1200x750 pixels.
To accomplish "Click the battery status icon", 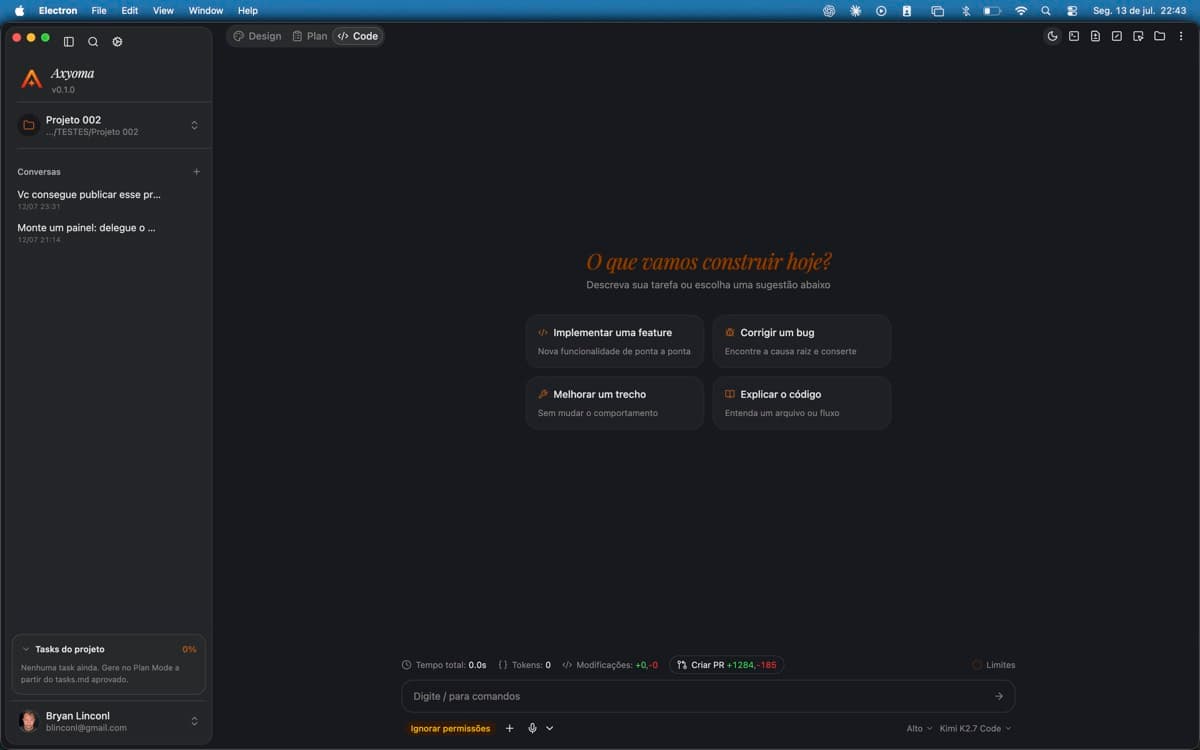I will 992,10.
